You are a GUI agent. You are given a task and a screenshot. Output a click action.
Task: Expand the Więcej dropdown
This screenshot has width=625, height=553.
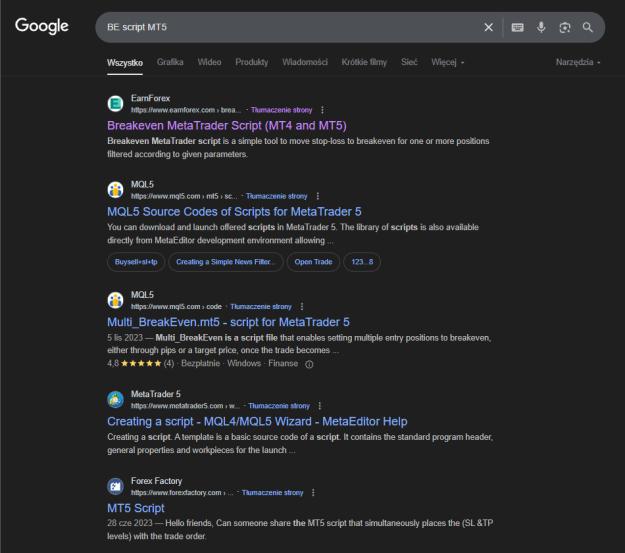[447, 62]
